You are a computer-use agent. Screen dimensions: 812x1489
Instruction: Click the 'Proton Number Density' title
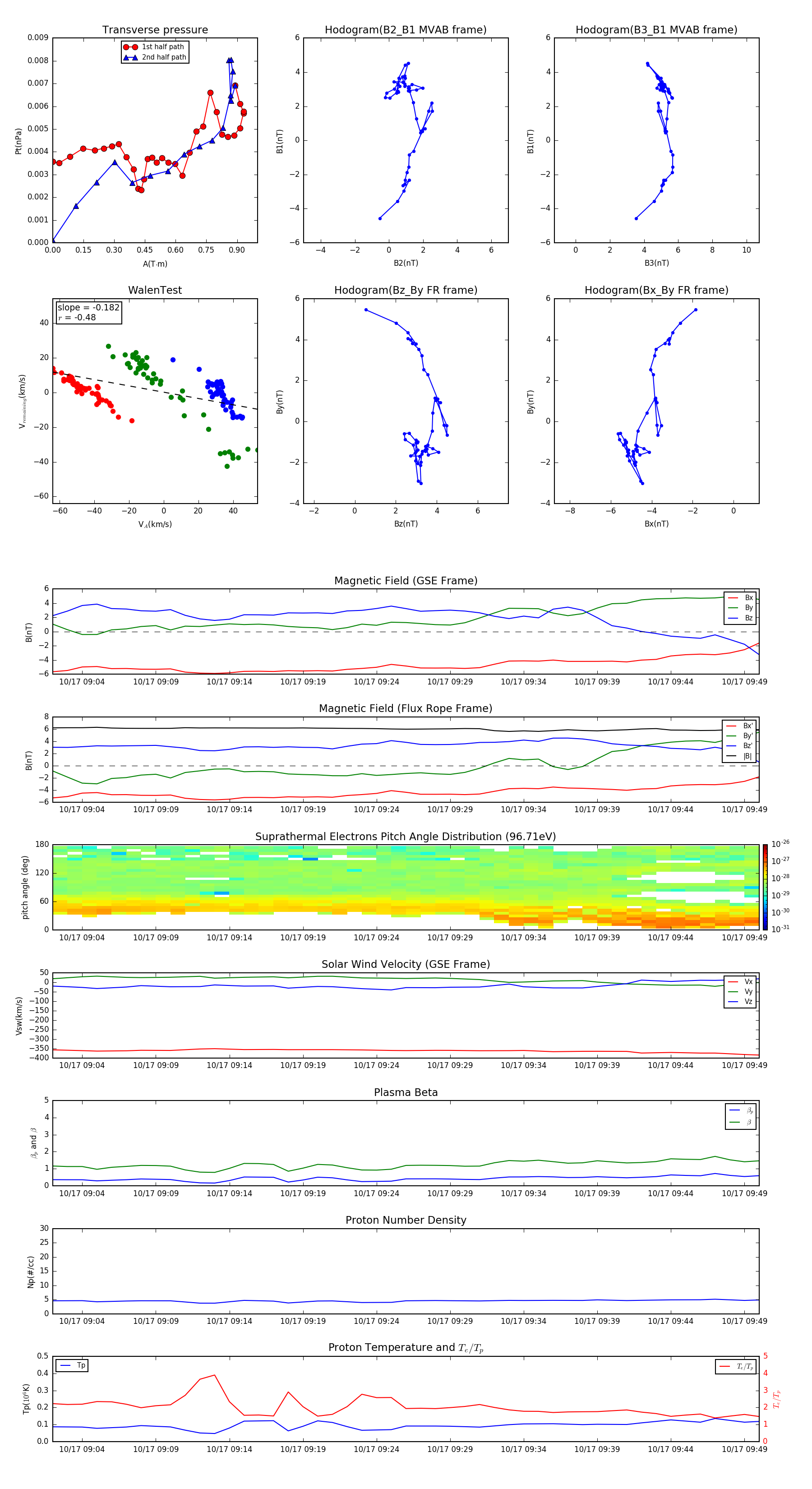(406, 1220)
